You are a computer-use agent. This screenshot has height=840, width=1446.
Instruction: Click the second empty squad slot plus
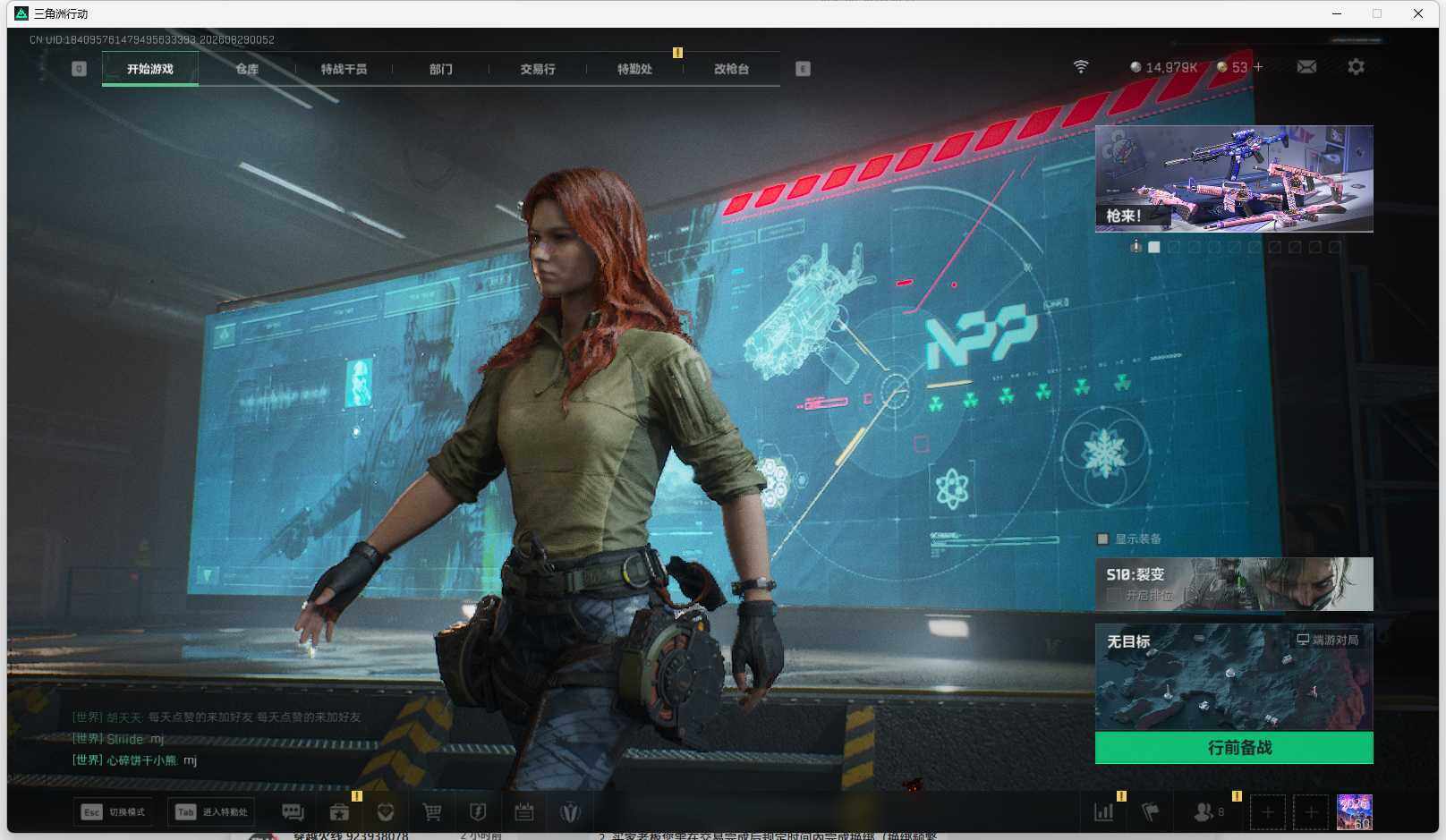tap(1311, 812)
